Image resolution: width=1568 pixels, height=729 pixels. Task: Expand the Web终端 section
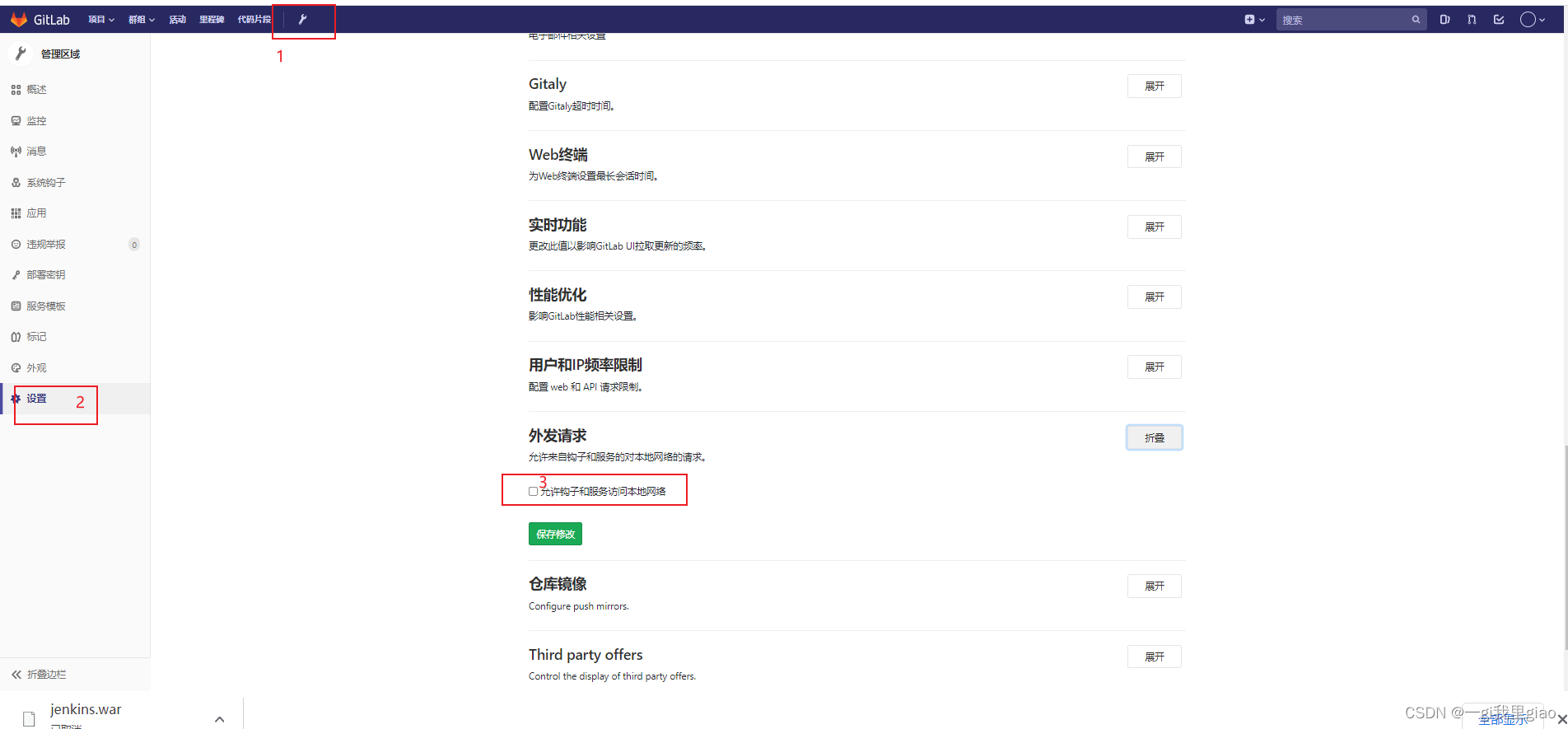point(1155,157)
